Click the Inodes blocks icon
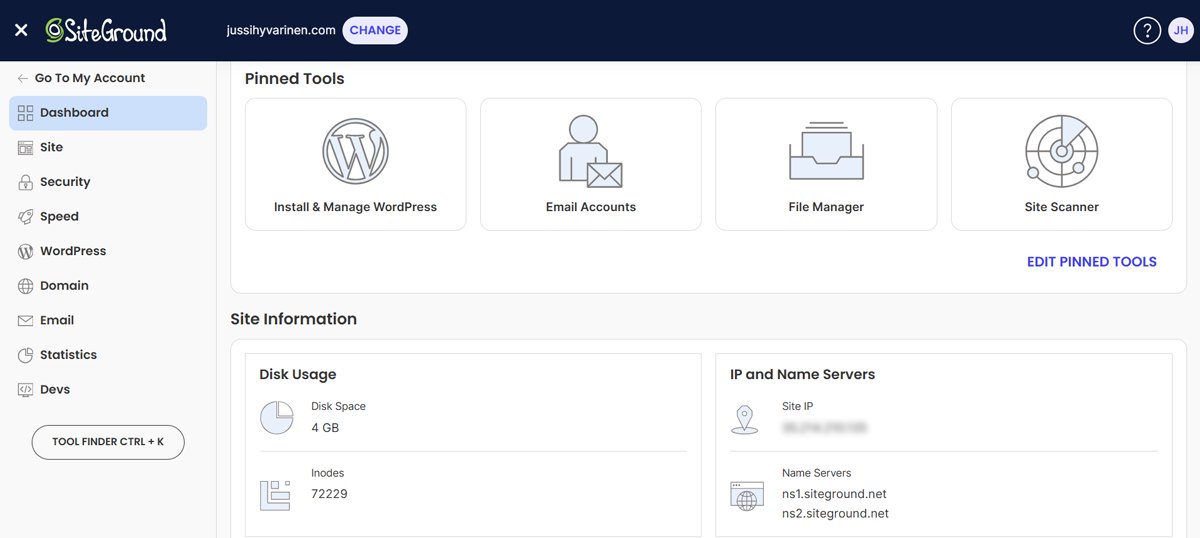 pos(275,495)
